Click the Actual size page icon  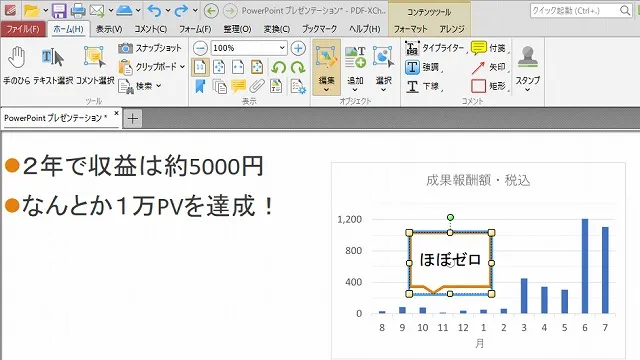coord(200,67)
